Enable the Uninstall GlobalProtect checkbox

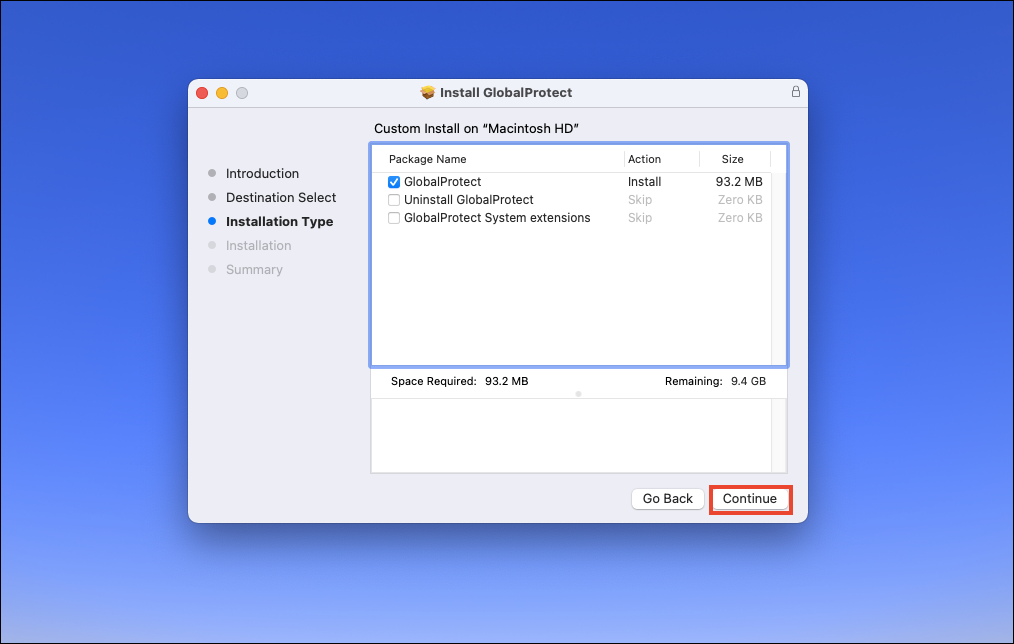pyautogui.click(x=394, y=200)
